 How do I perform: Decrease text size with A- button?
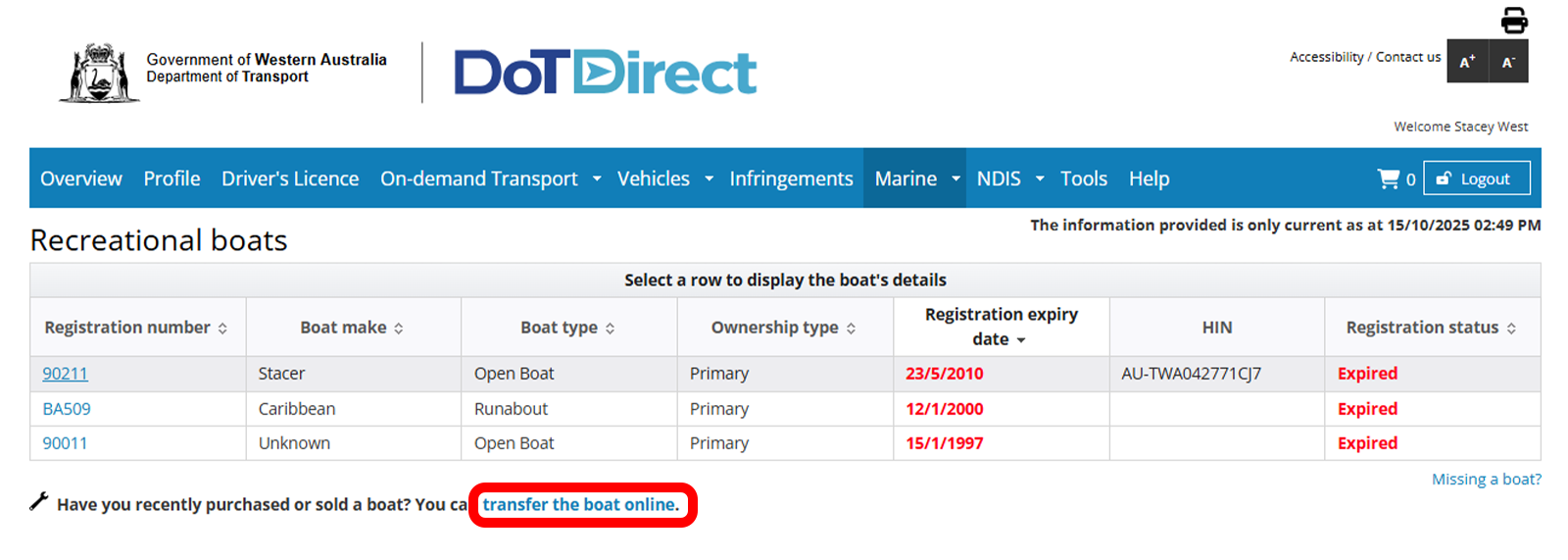click(1508, 62)
